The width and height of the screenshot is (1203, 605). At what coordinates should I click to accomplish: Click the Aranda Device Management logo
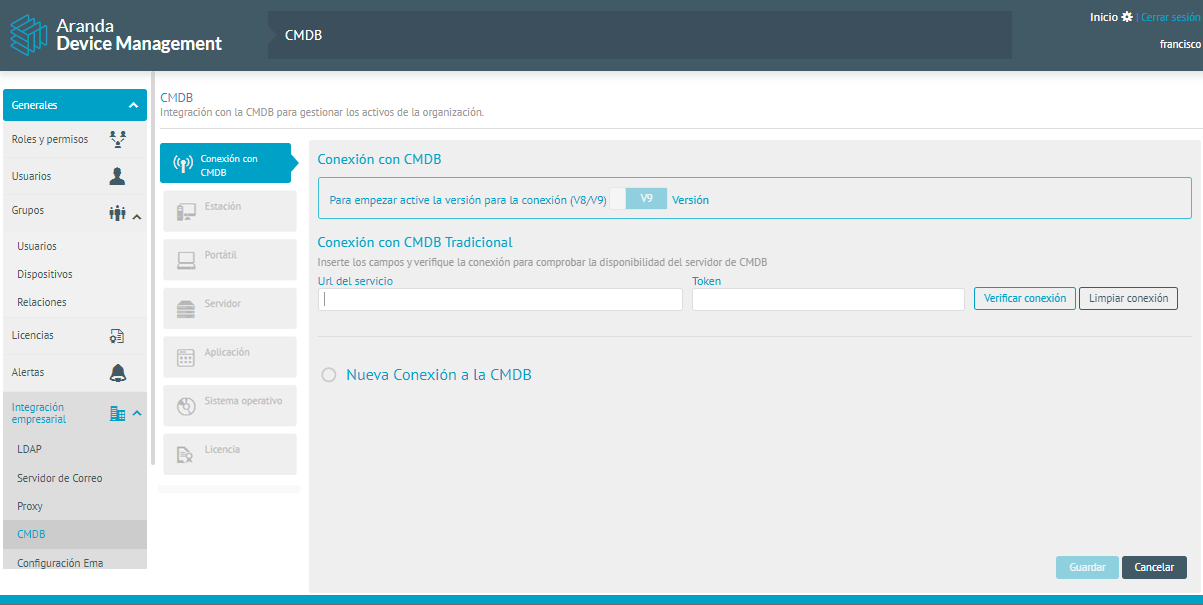[116, 35]
